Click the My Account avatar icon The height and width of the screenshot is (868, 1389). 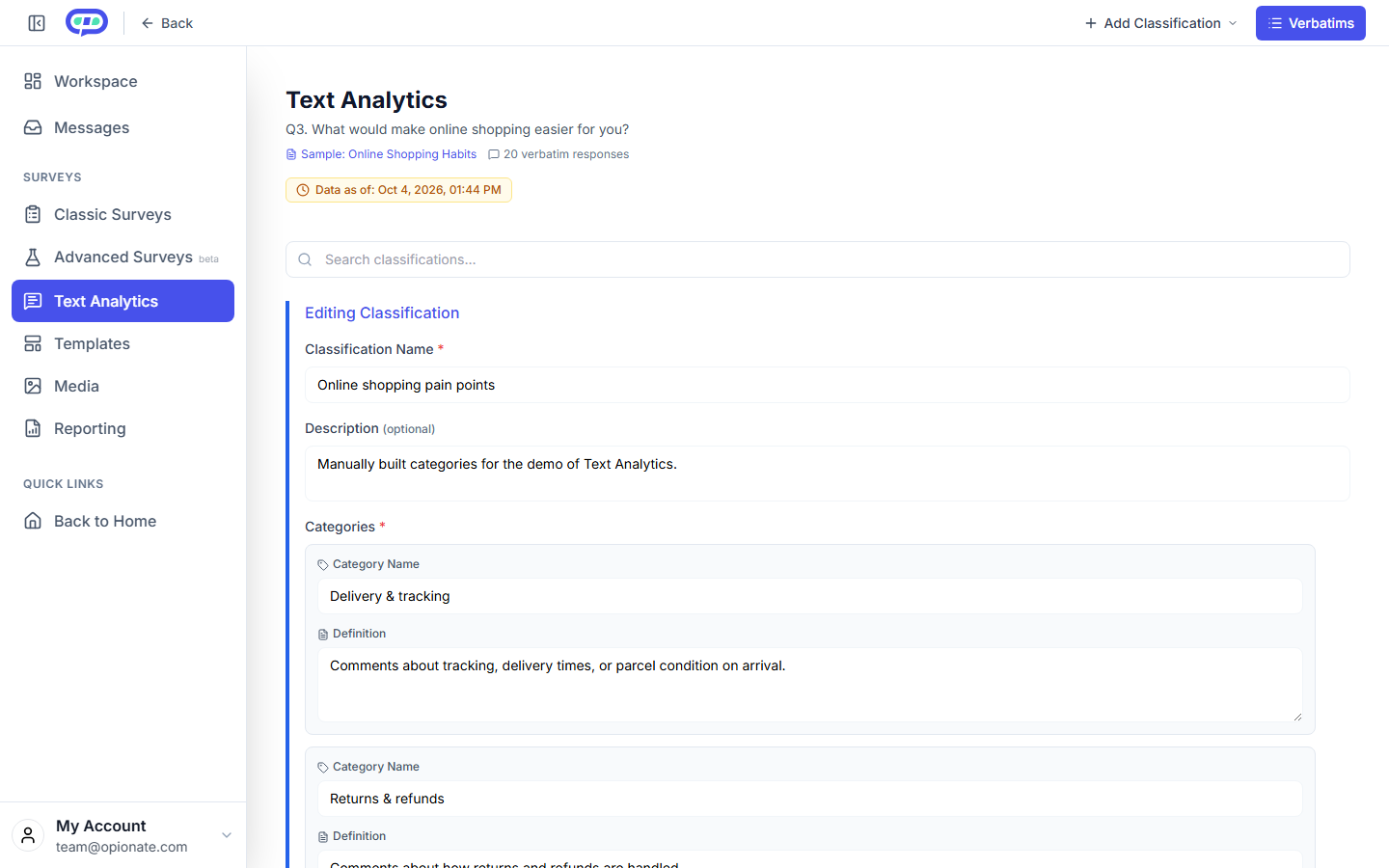(x=28, y=835)
